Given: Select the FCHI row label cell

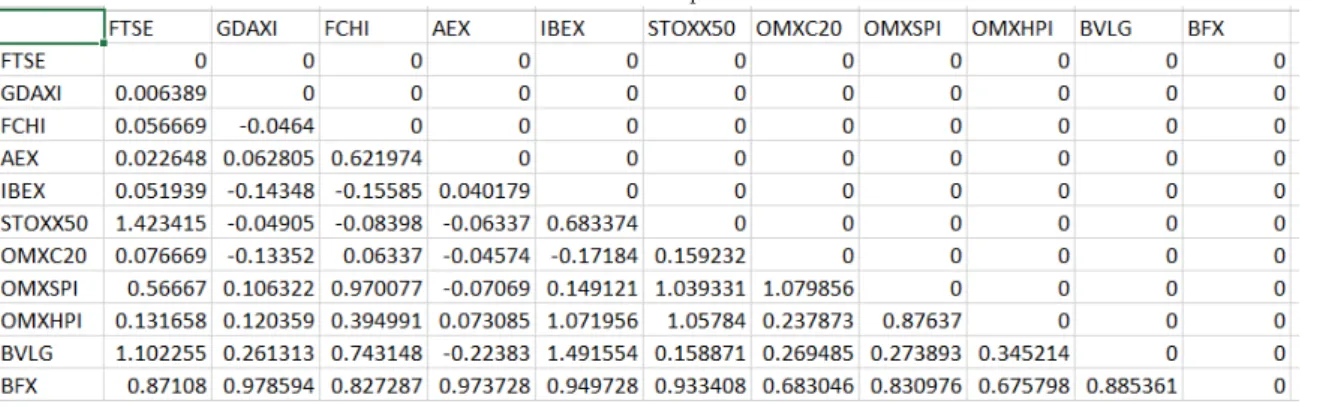Looking at the screenshot, I should pos(52,126).
